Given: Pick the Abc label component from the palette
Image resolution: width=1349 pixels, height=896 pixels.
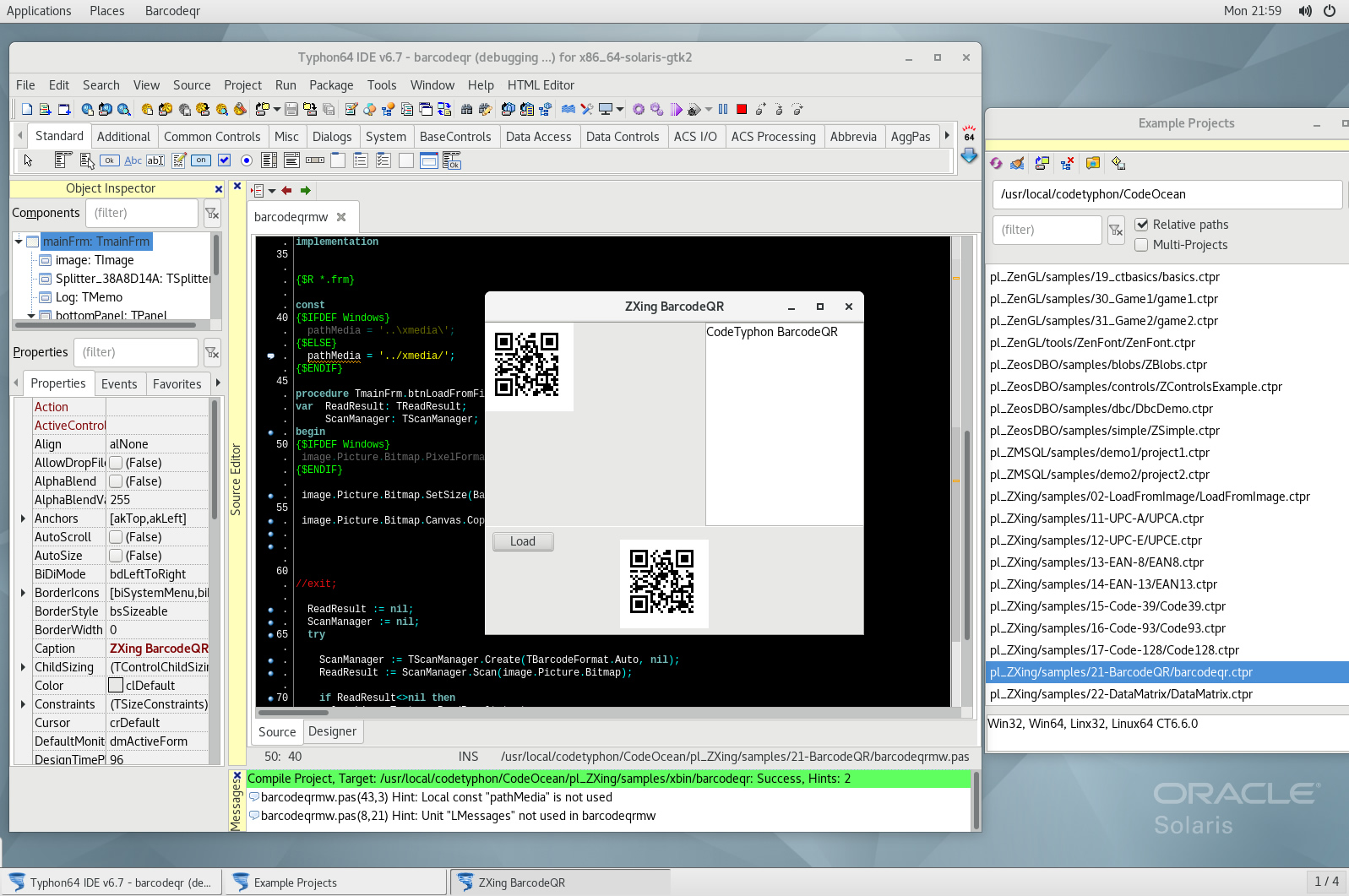Looking at the screenshot, I should pyautogui.click(x=133, y=160).
